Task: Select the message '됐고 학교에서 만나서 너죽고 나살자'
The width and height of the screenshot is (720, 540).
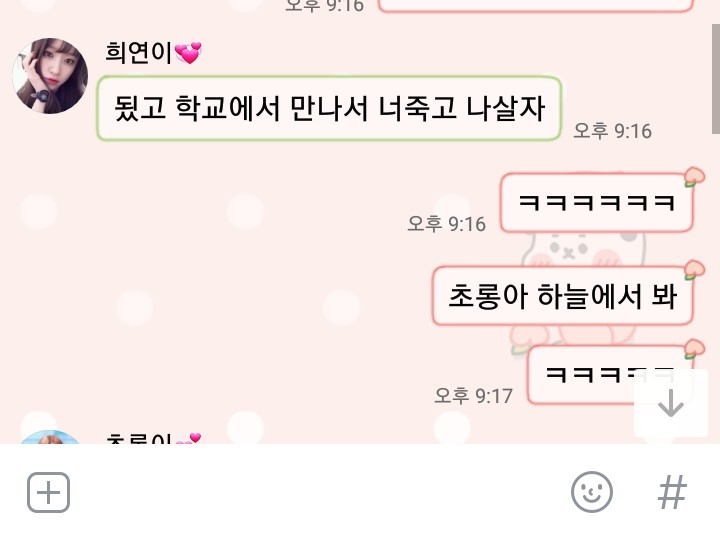Action: point(329,108)
